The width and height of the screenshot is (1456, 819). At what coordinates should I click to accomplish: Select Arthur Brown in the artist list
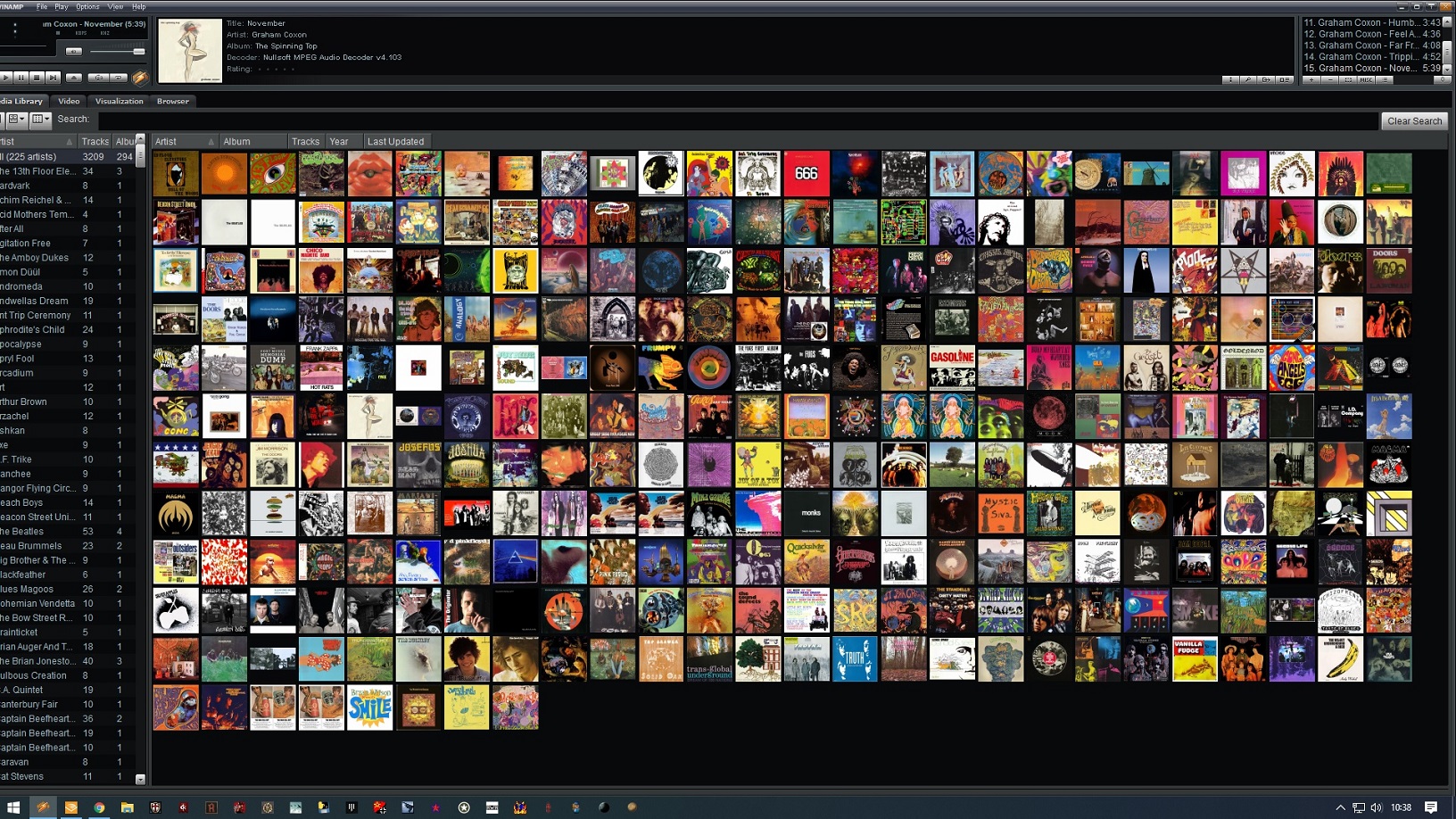coord(67,401)
